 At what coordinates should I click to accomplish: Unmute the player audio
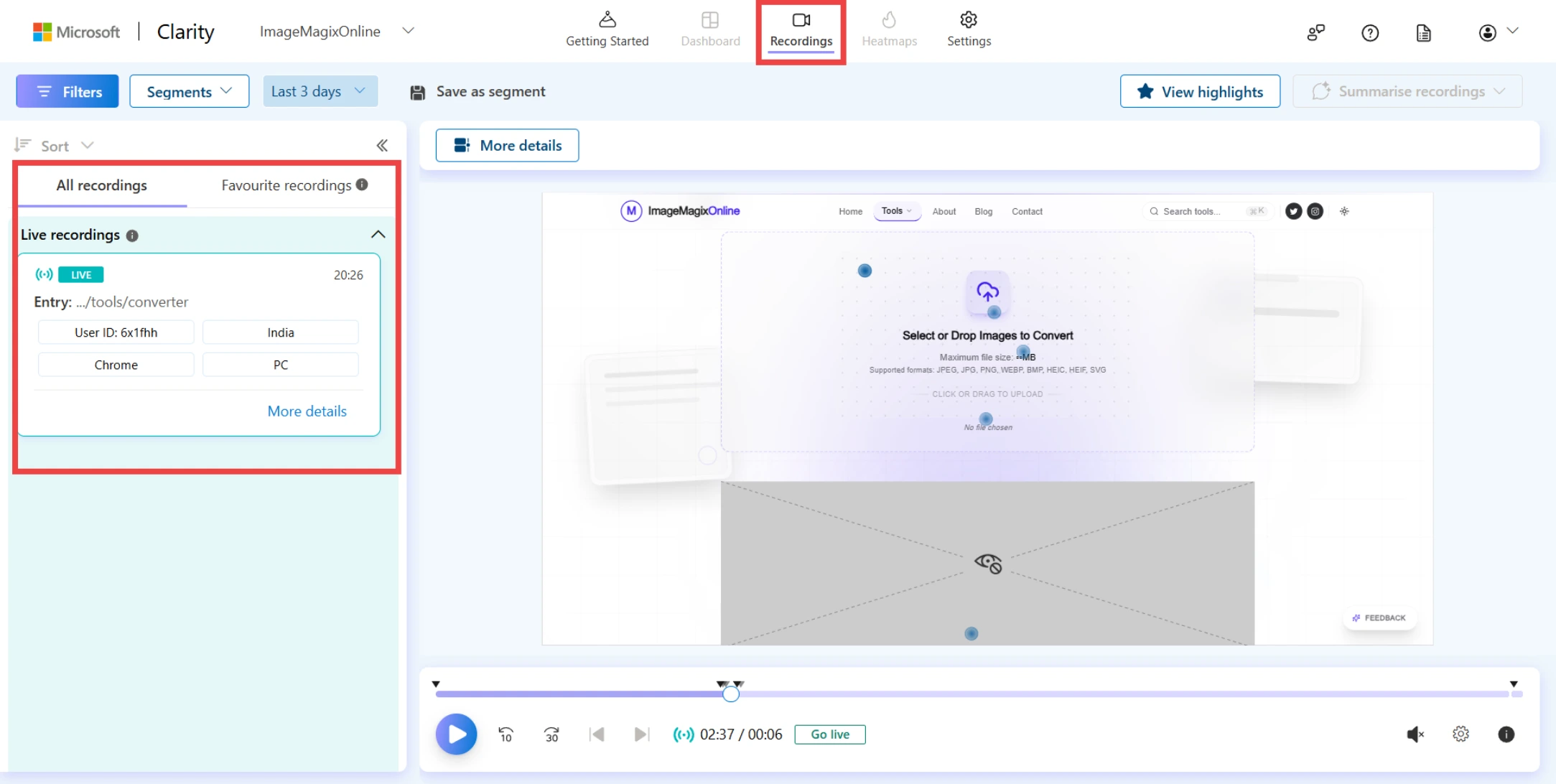(x=1415, y=734)
